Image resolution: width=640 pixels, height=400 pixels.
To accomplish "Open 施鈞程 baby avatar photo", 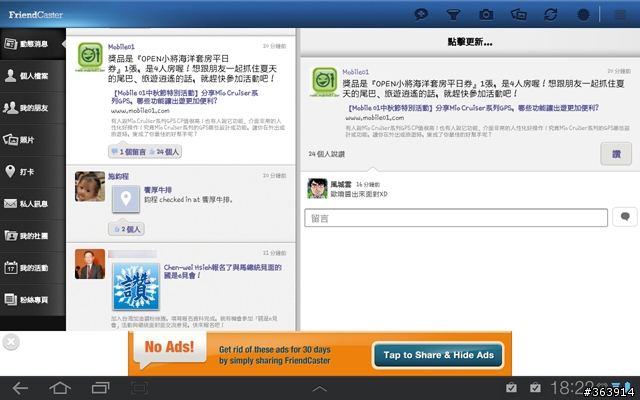I will 90,186.
